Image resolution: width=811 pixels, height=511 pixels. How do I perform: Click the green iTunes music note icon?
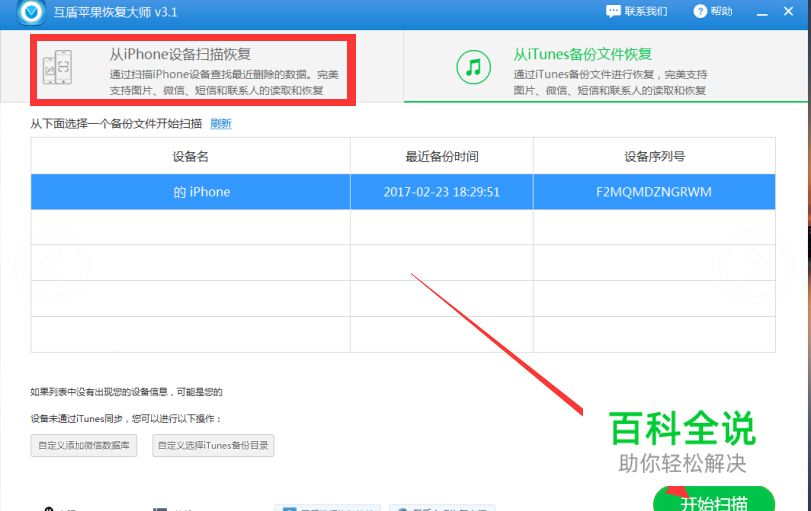coord(473,67)
